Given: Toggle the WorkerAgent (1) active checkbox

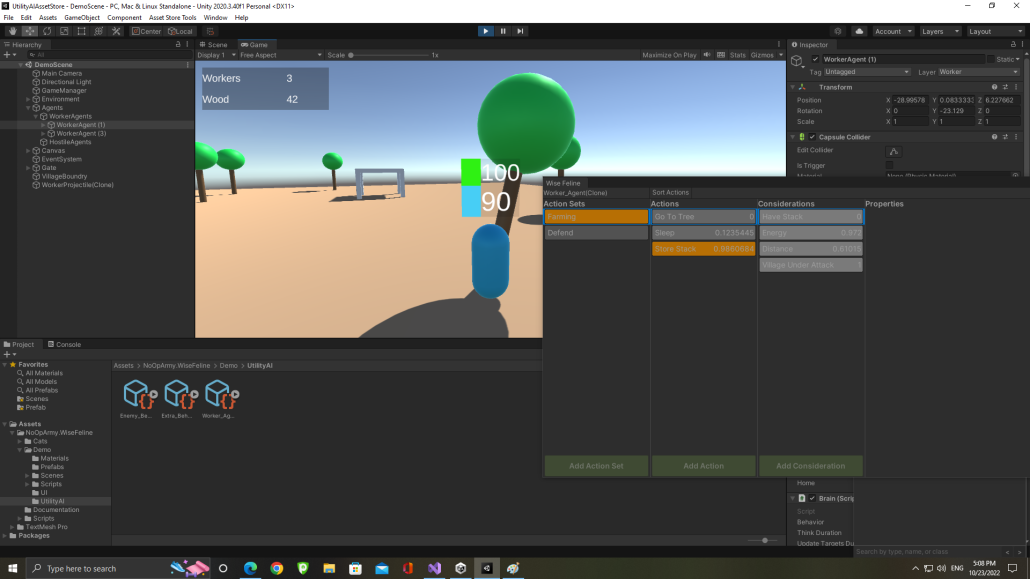Looking at the screenshot, I should coord(815,59).
